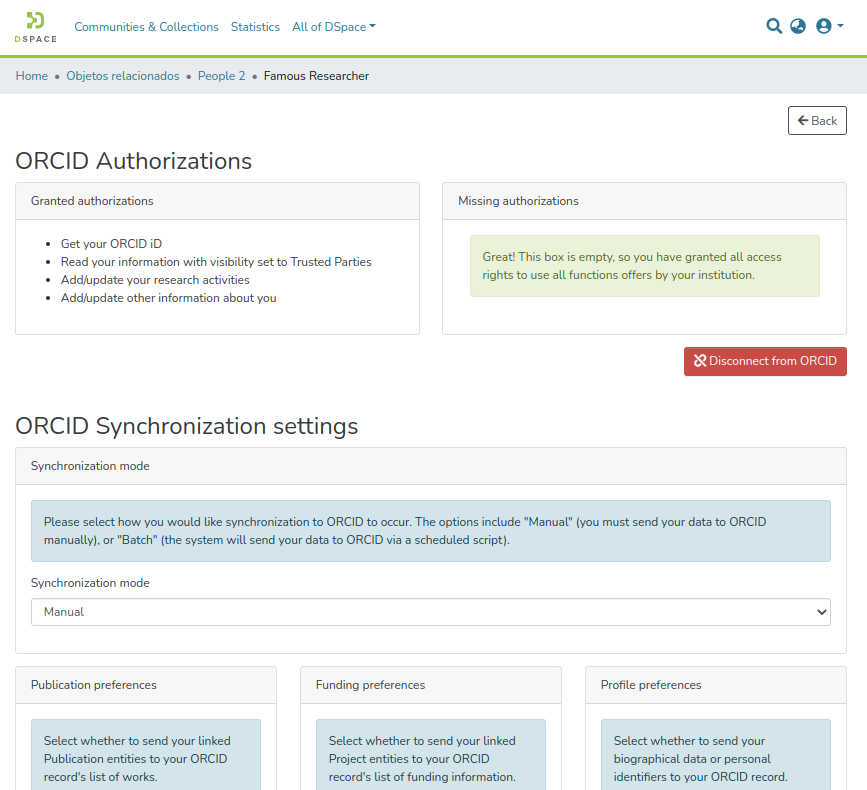867x790 pixels.
Task: Go to the Statistics page
Action: [255, 27]
